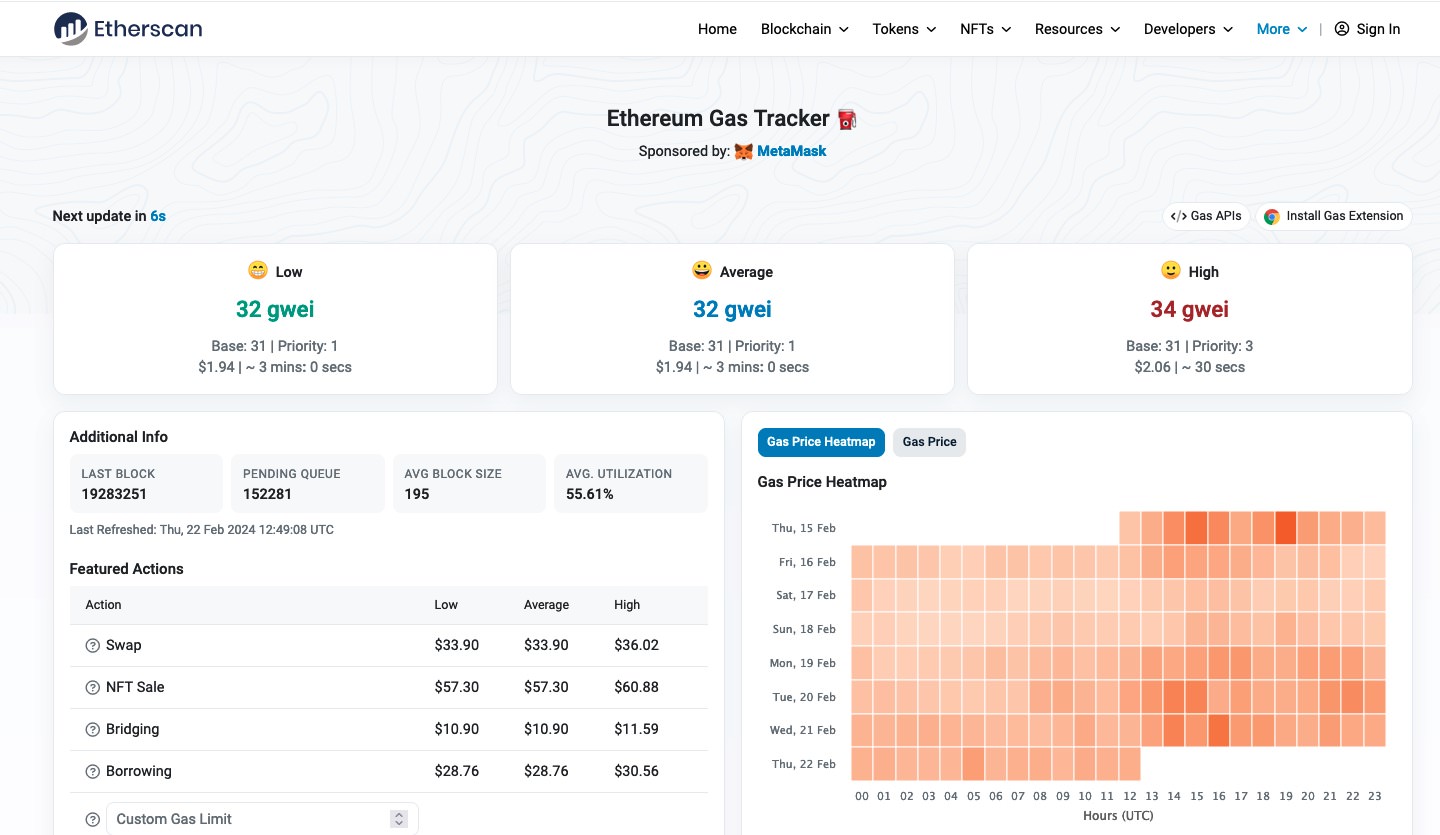Open the MetaMask sponsor link
Screen dimensions: 1440x835
[x=791, y=151]
